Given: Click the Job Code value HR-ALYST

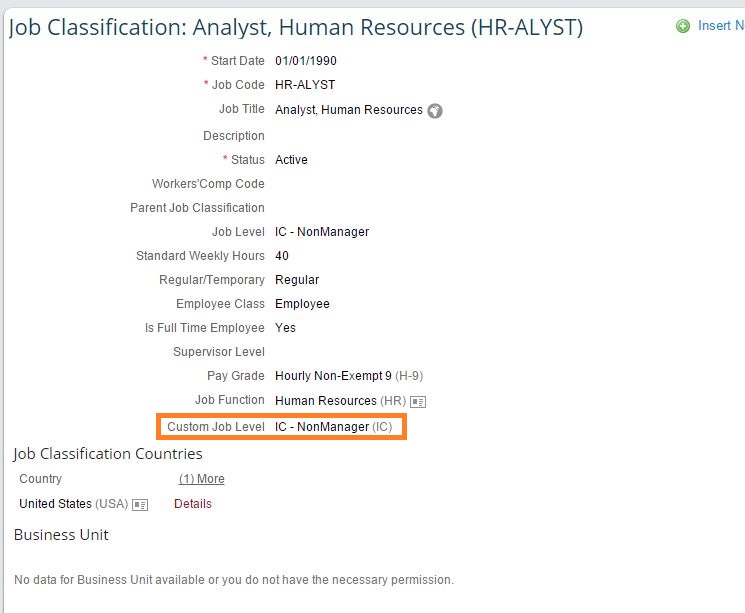Looking at the screenshot, I should click(305, 85).
